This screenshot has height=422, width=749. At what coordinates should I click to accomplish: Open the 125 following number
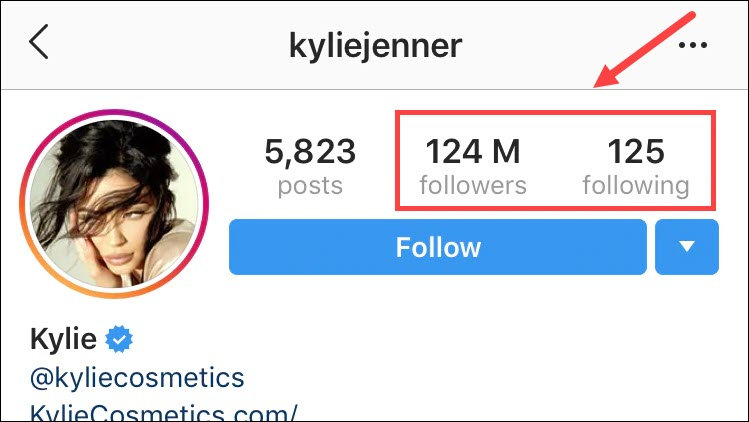point(636,151)
